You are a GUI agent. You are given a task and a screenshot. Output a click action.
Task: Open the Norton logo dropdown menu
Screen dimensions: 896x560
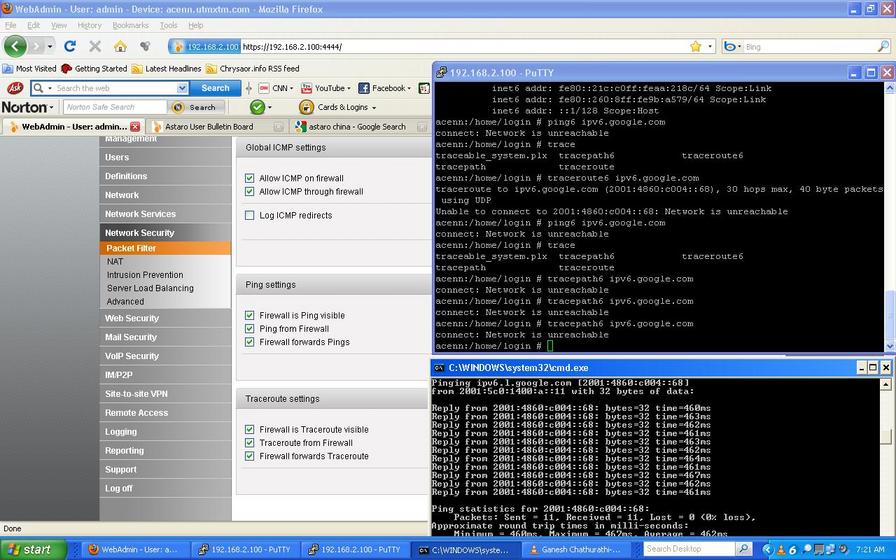(x=28, y=107)
